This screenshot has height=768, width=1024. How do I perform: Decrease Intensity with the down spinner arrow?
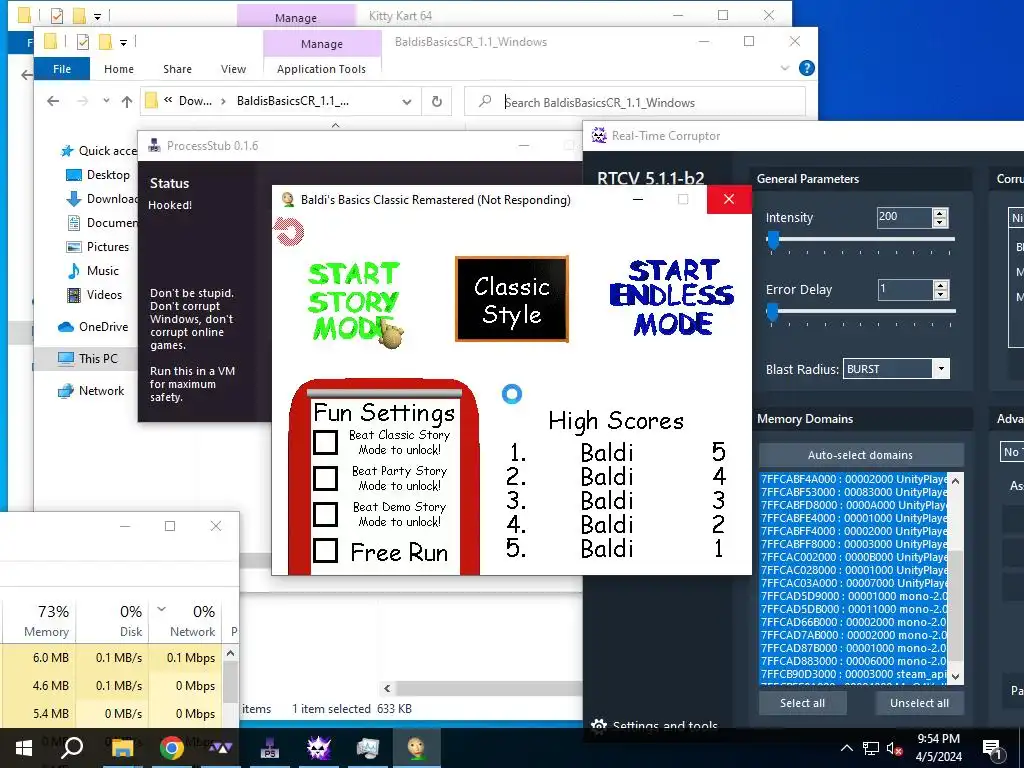click(x=940, y=222)
